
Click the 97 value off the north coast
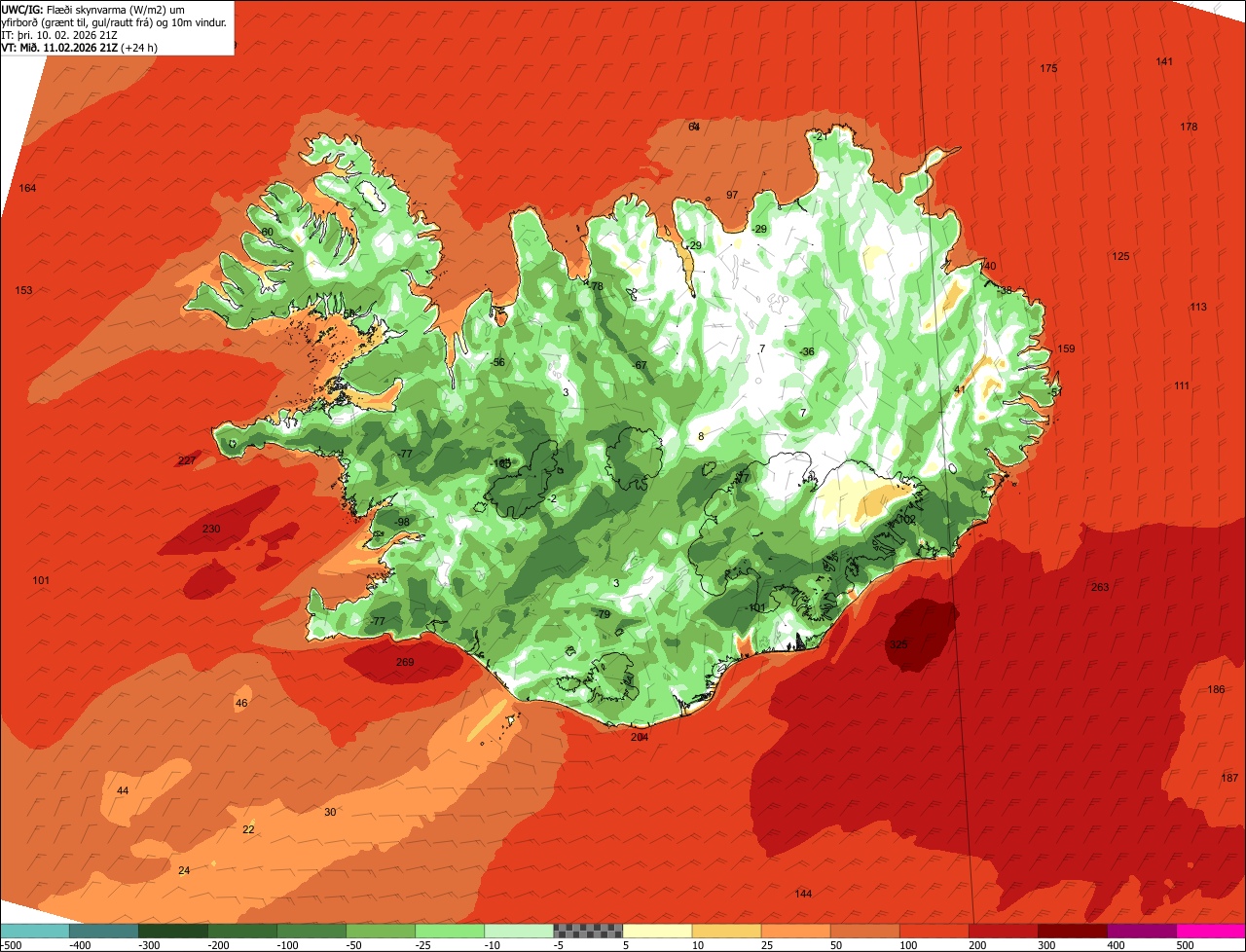[732, 196]
